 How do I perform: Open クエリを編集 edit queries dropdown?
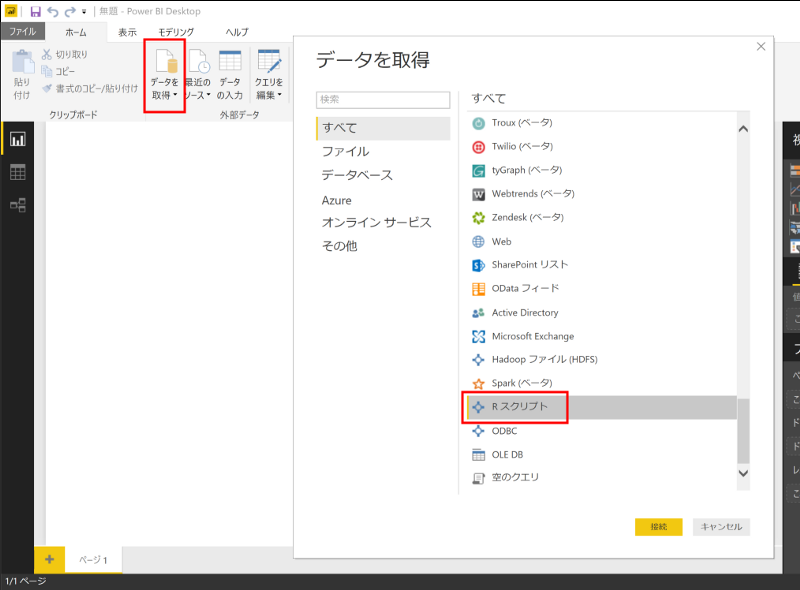pos(269,75)
